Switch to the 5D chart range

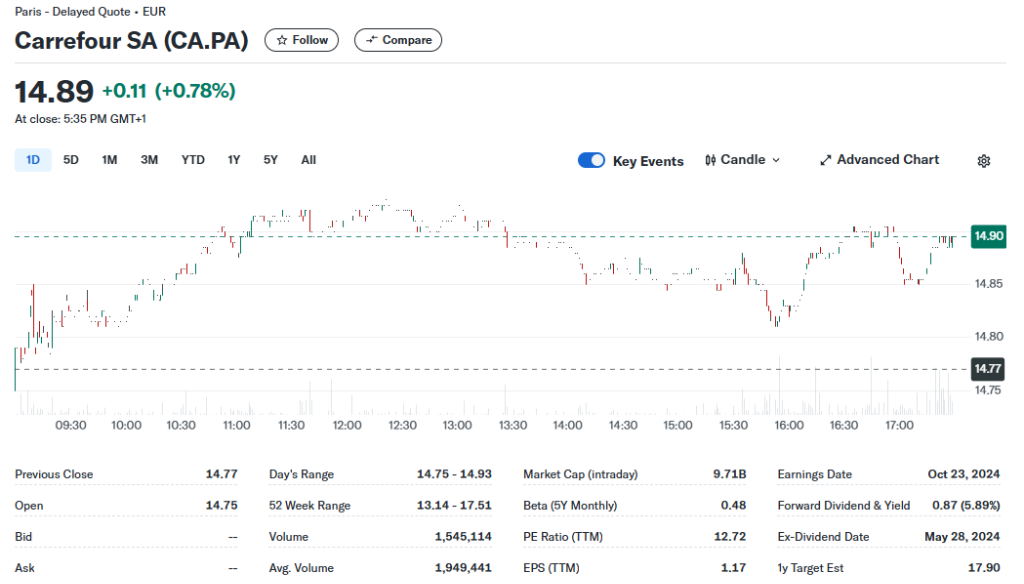(x=70, y=159)
